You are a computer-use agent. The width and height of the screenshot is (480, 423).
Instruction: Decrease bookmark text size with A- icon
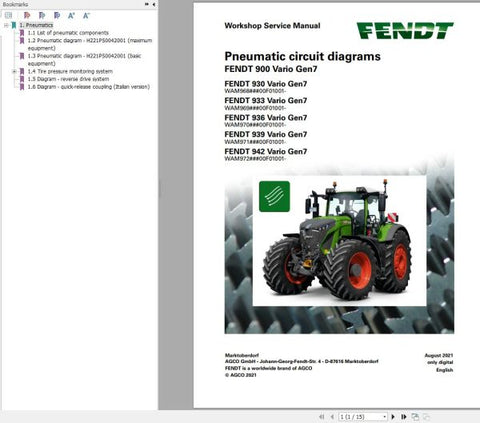86,15
